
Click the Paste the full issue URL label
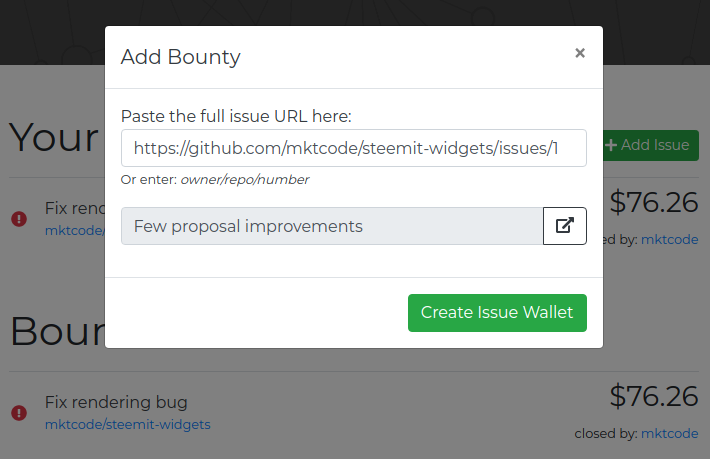click(236, 116)
